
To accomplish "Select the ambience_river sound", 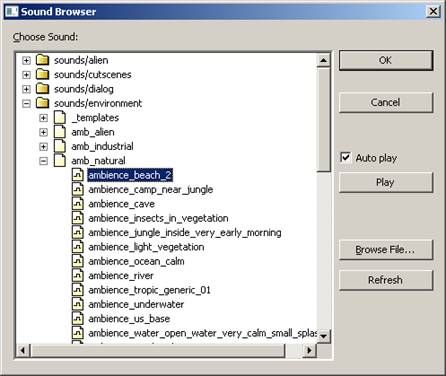I will point(121,275).
